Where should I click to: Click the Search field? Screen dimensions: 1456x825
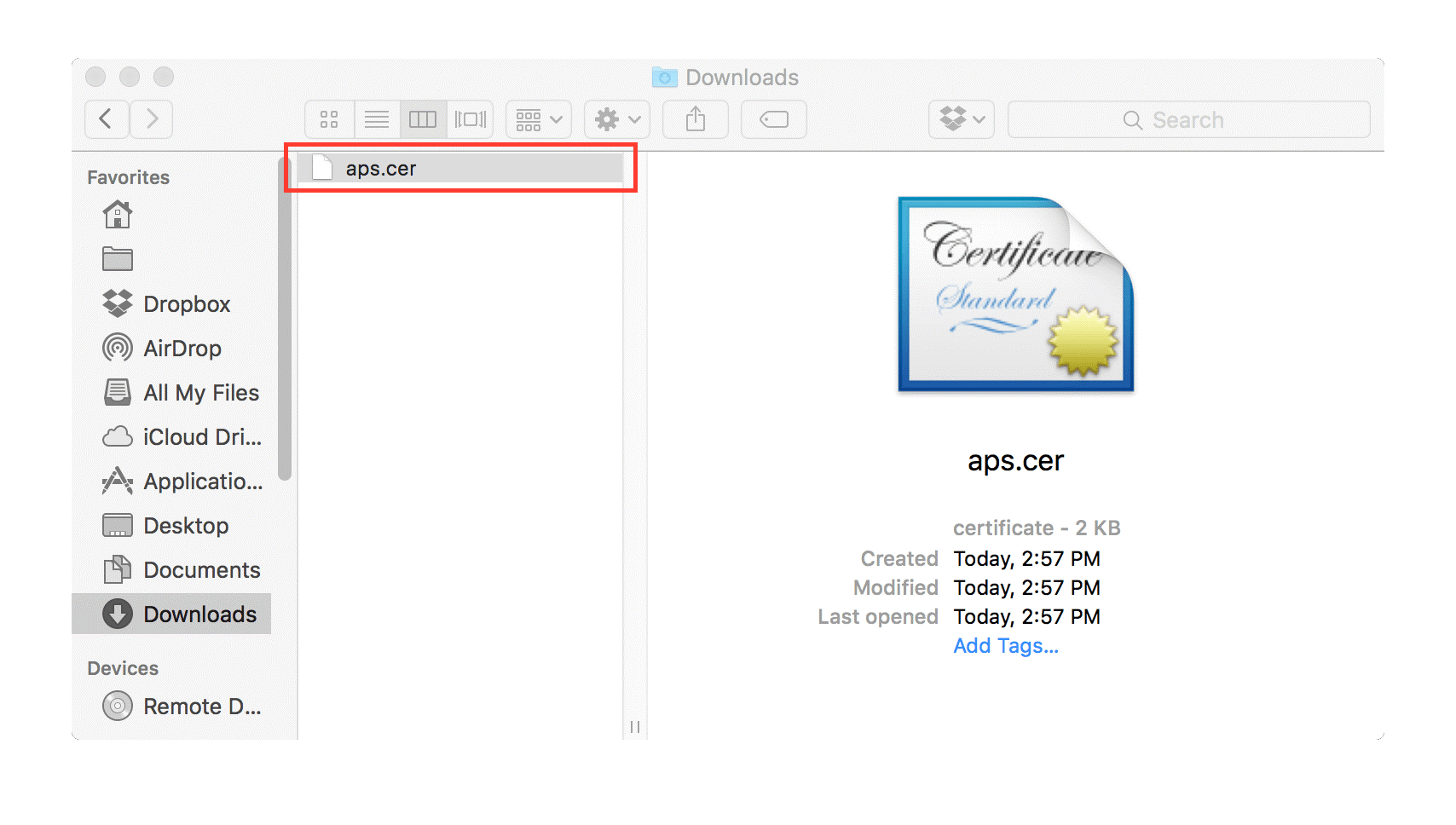tap(1189, 119)
